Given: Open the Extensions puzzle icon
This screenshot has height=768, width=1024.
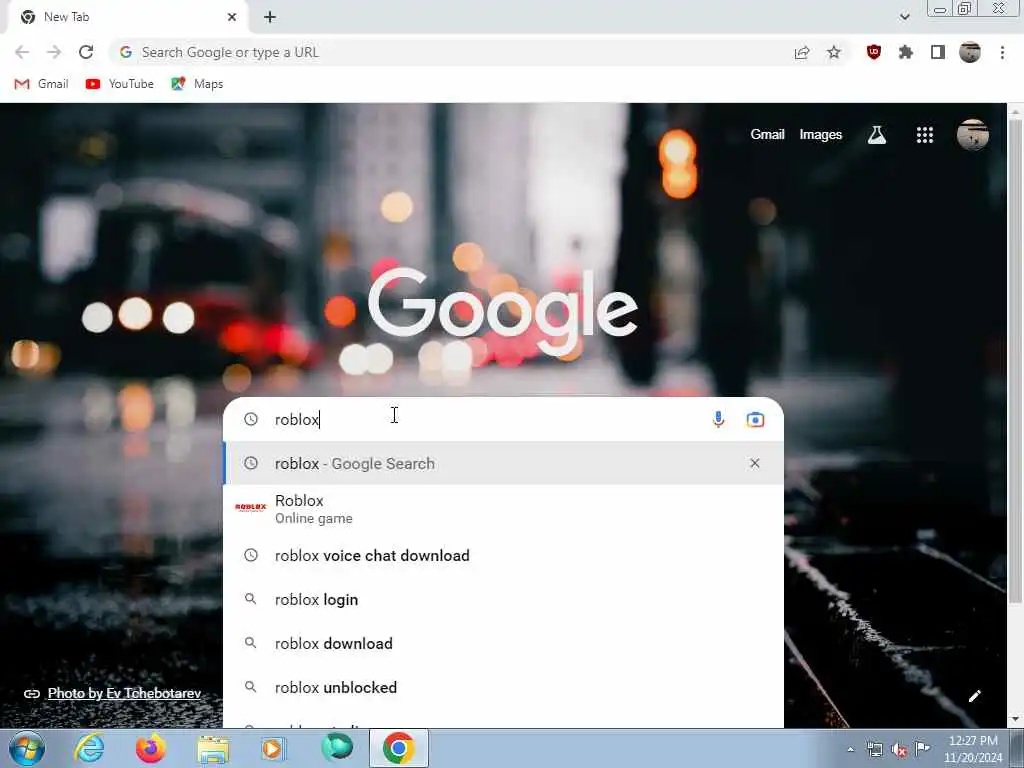Looking at the screenshot, I should (905, 52).
